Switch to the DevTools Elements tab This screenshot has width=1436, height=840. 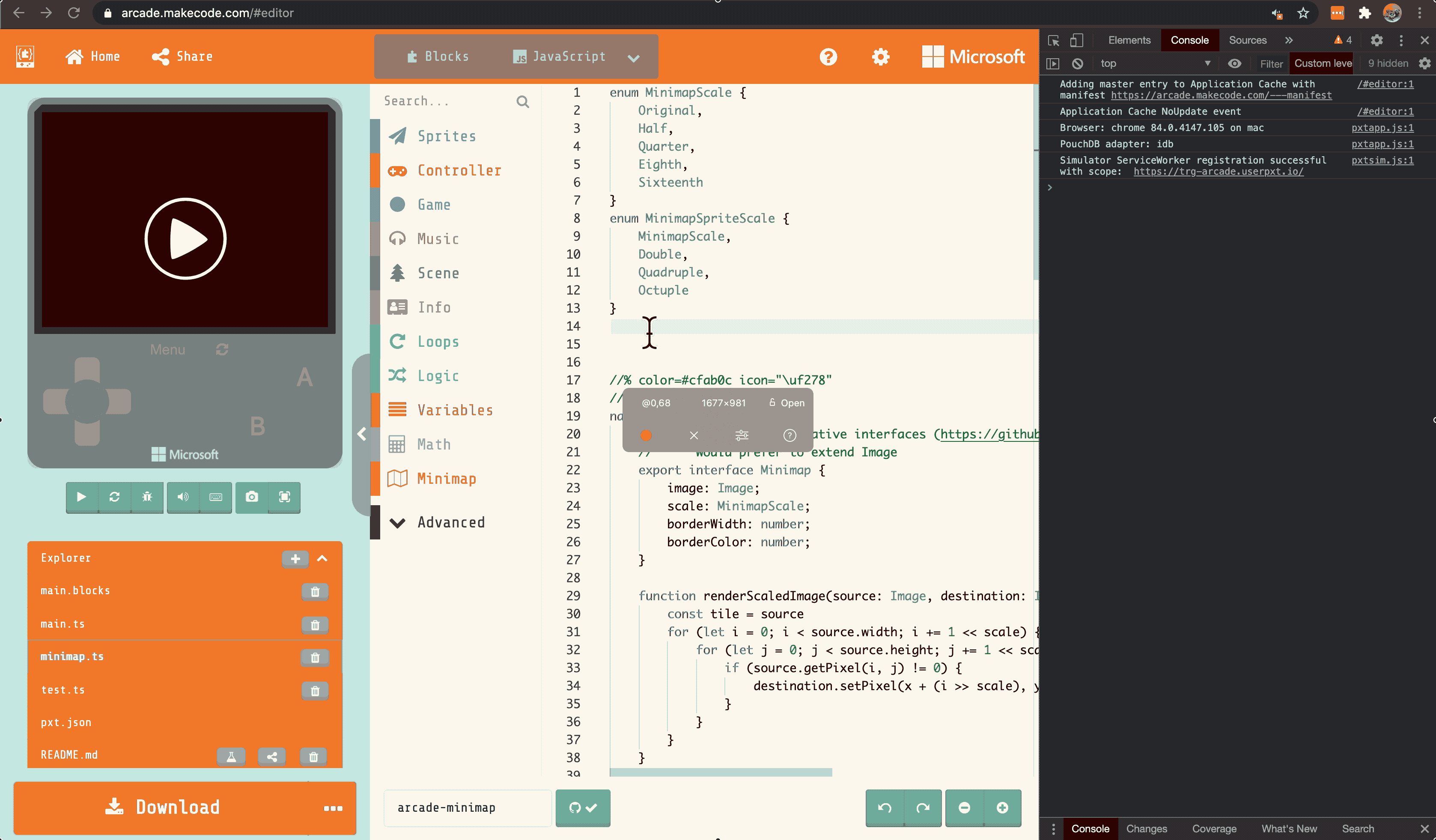click(x=1129, y=40)
